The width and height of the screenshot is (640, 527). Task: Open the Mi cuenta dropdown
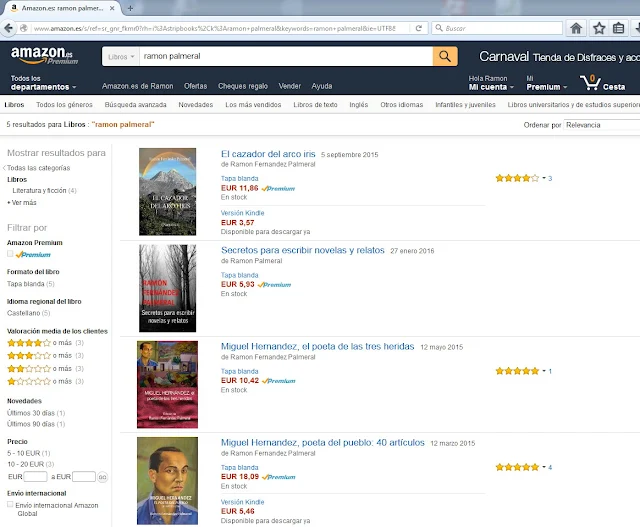[x=491, y=83]
